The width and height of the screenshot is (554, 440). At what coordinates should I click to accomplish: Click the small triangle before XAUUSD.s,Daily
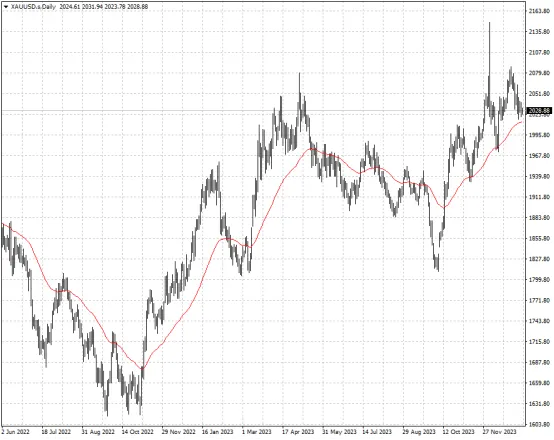click(6, 6)
